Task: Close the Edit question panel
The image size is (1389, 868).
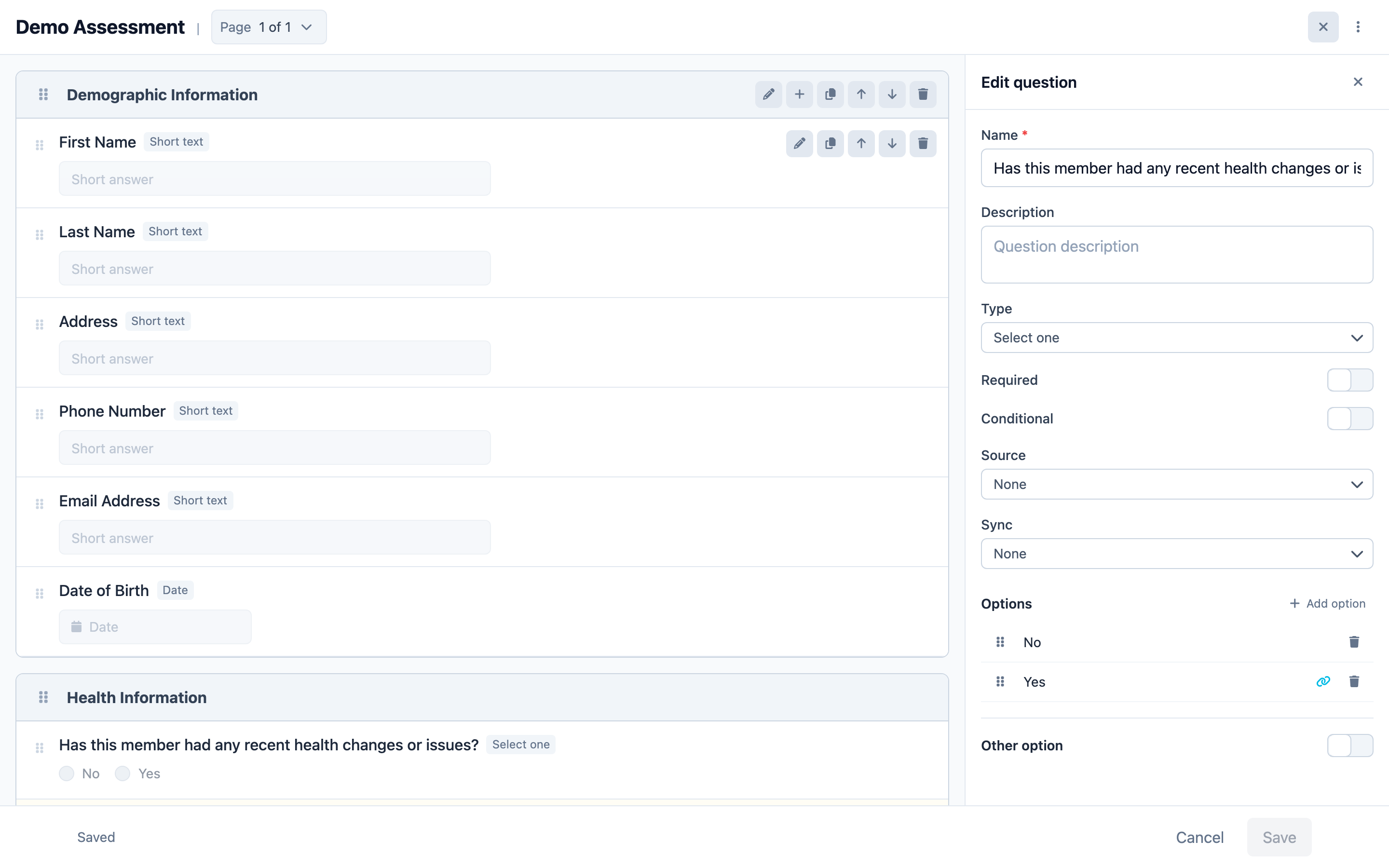Action: pos(1358,82)
